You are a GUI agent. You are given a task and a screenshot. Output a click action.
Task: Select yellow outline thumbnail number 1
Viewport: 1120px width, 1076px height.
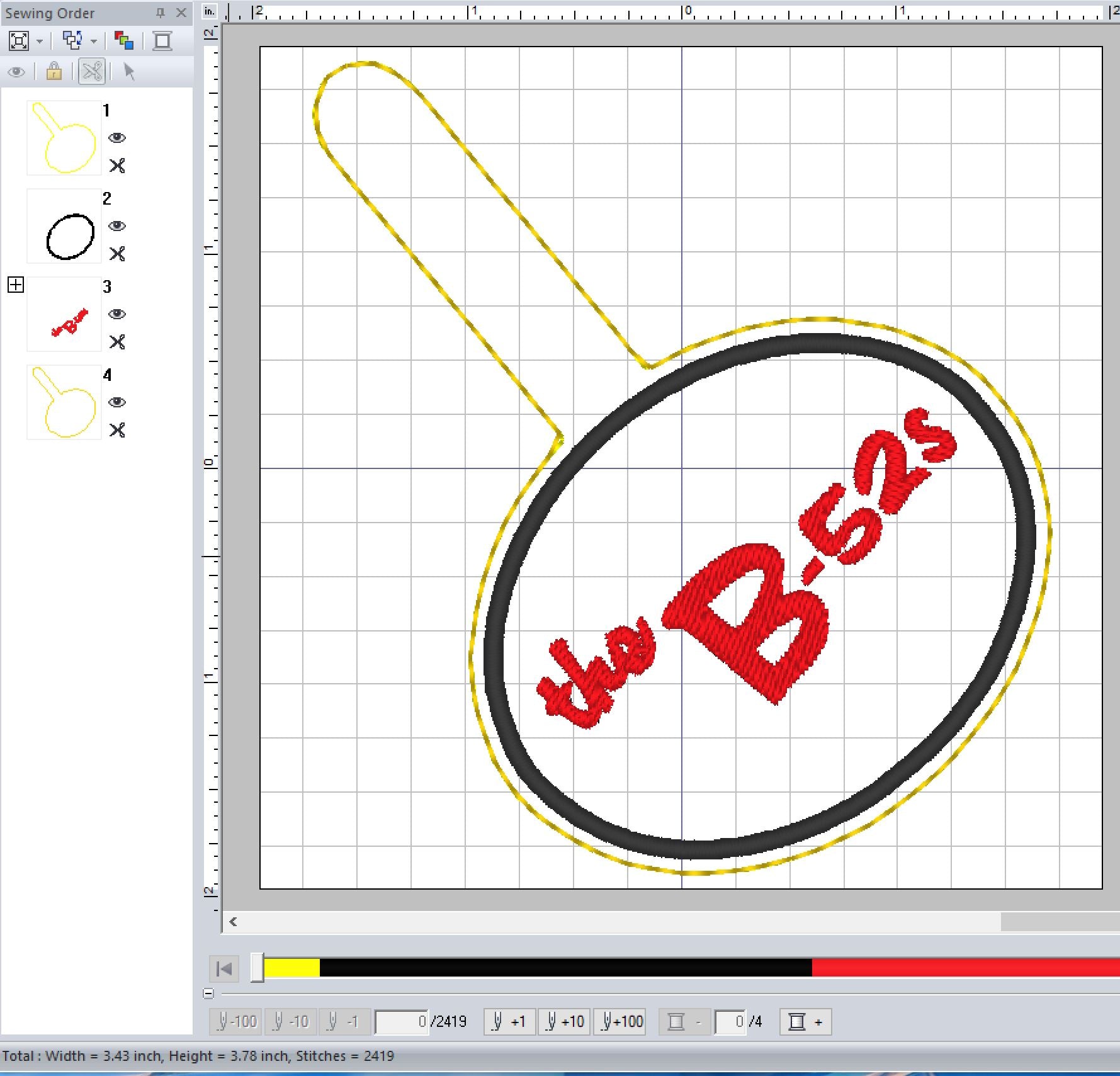coord(64,138)
